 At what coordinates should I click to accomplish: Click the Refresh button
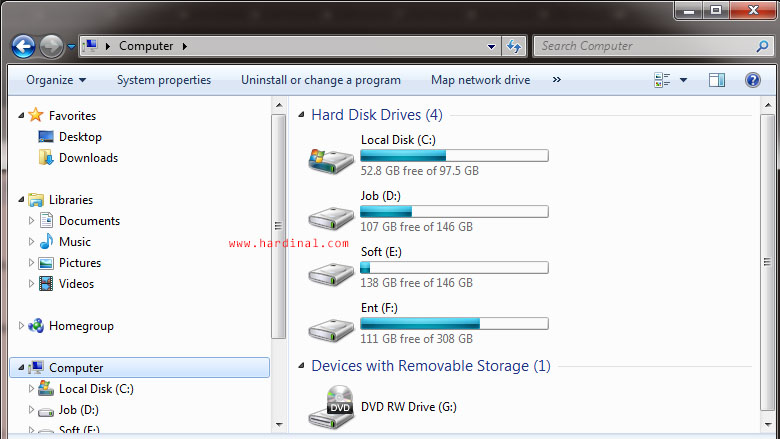click(x=514, y=46)
